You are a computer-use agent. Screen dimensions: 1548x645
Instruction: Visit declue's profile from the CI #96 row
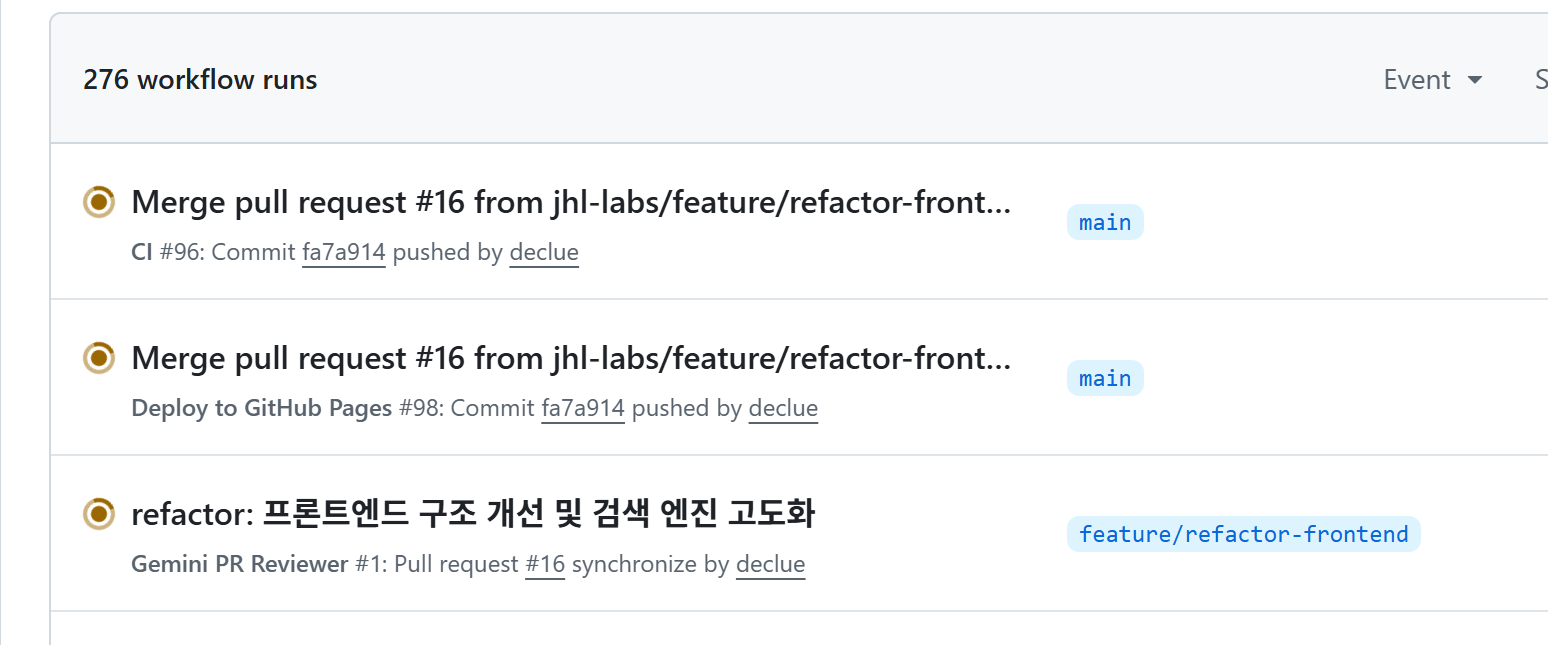click(544, 252)
